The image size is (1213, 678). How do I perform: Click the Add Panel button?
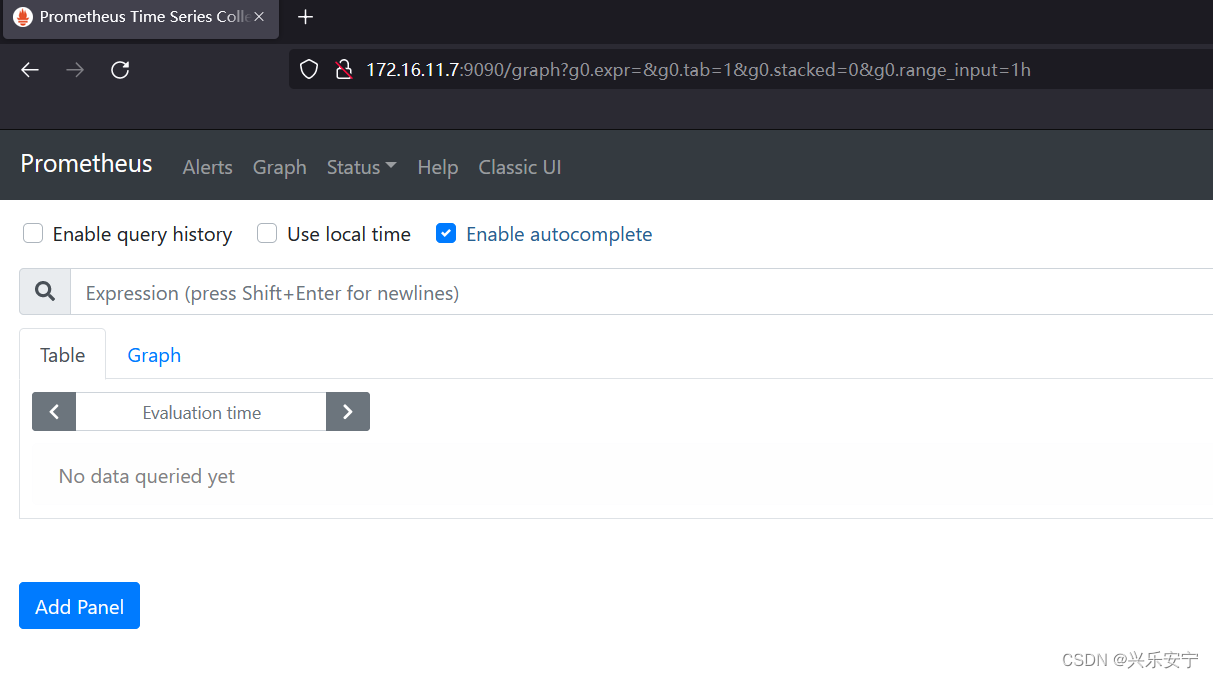coord(80,606)
